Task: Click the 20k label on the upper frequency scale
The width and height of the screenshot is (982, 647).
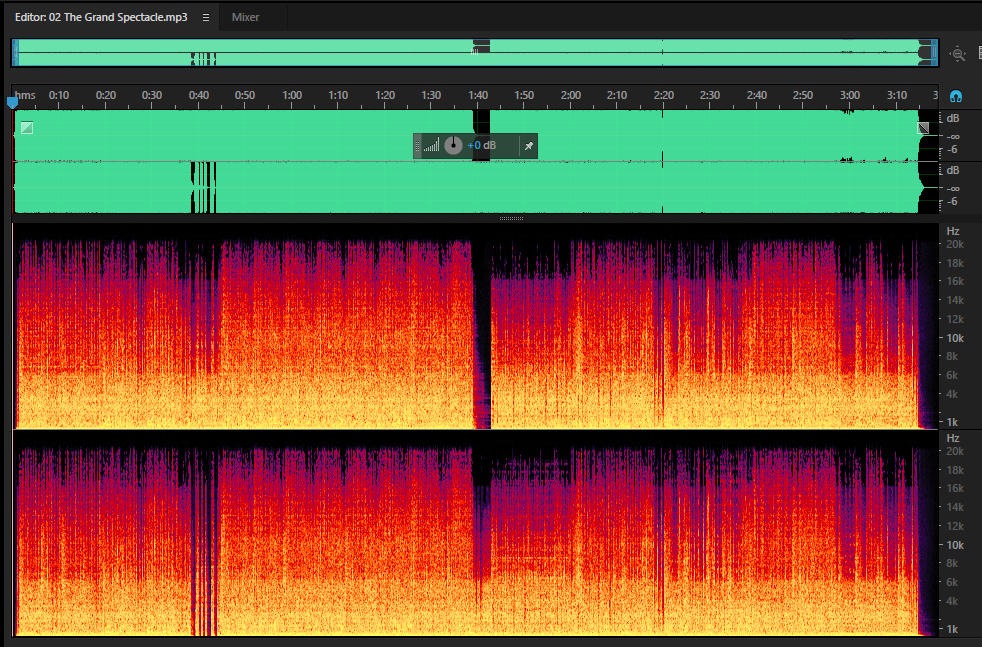Action: [x=954, y=244]
